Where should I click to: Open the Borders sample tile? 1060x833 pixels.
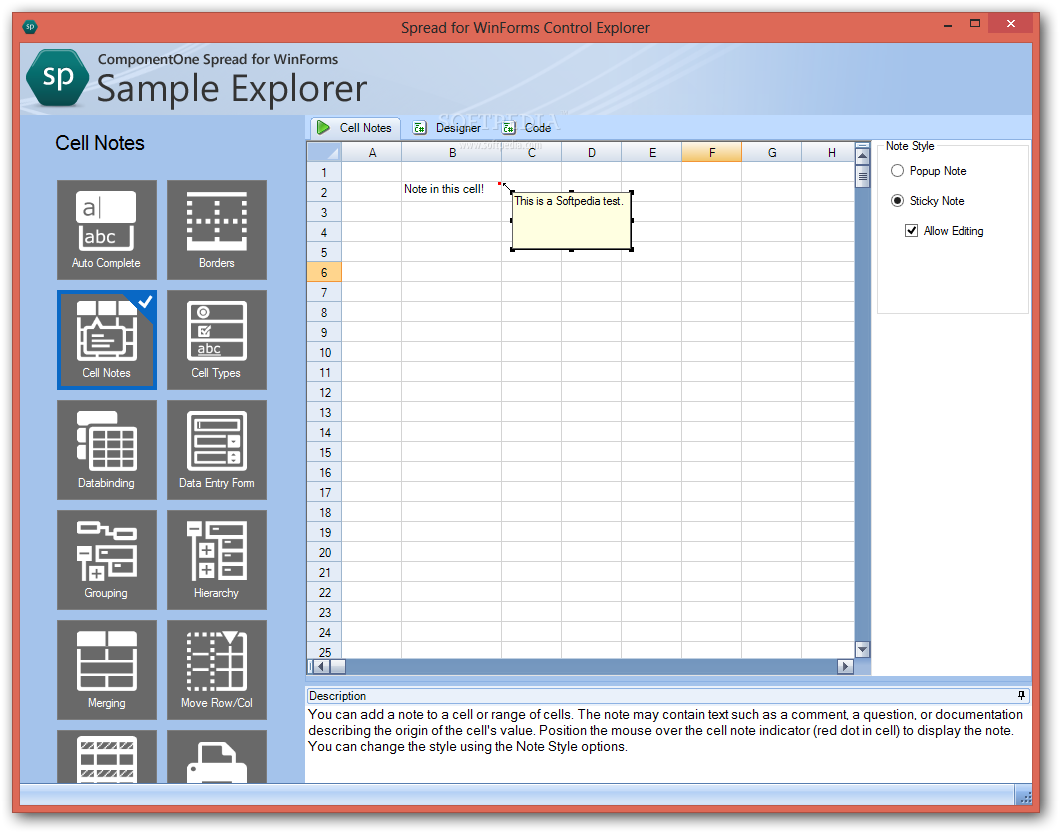[217, 230]
